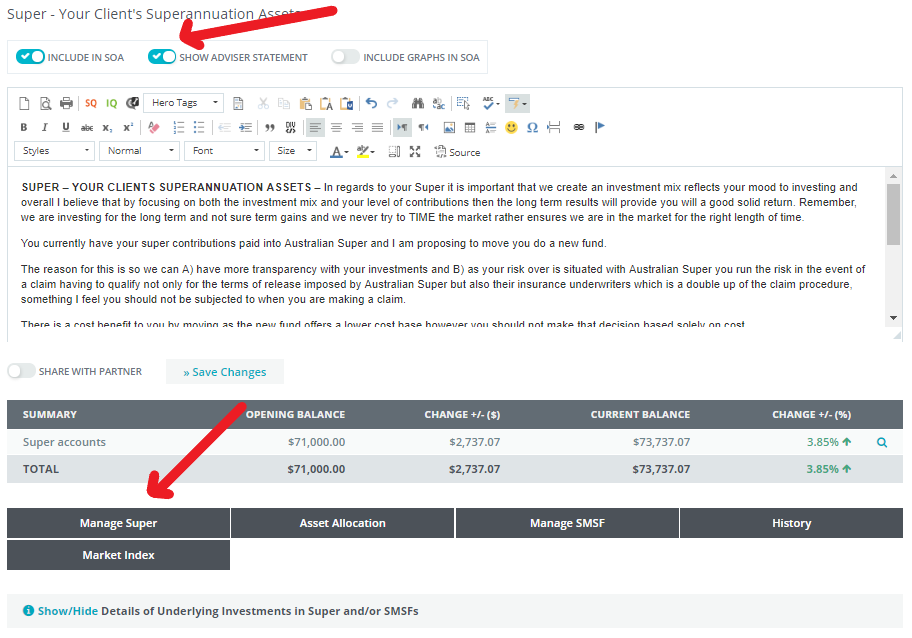This screenshot has height=638, width=912.
Task: Turn on Share with Partner toggle
Action: [x=21, y=371]
